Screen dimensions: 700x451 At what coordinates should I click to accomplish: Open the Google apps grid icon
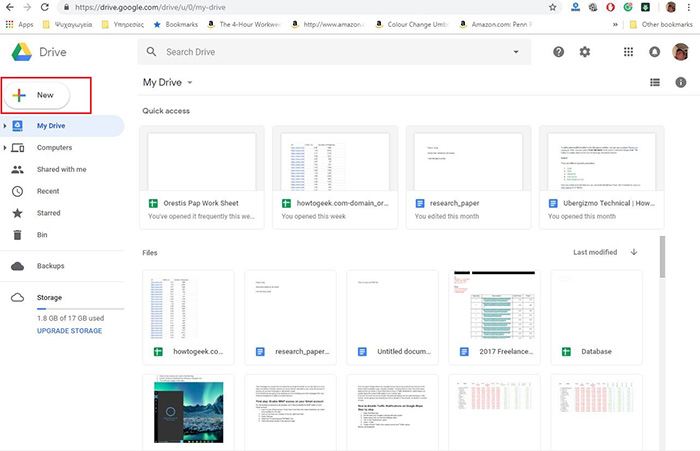tap(628, 52)
